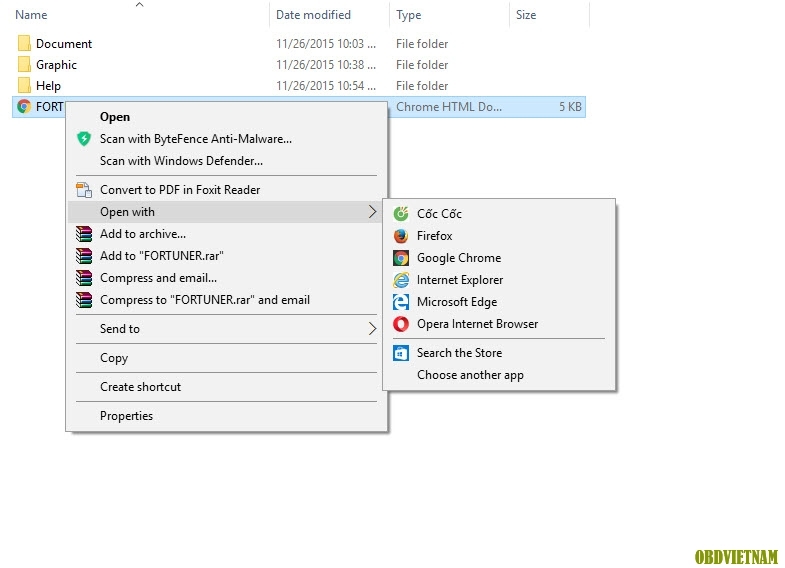Image resolution: width=785 pixels, height=568 pixels.
Task: Select Properties in the context menu
Action: click(127, 416)
